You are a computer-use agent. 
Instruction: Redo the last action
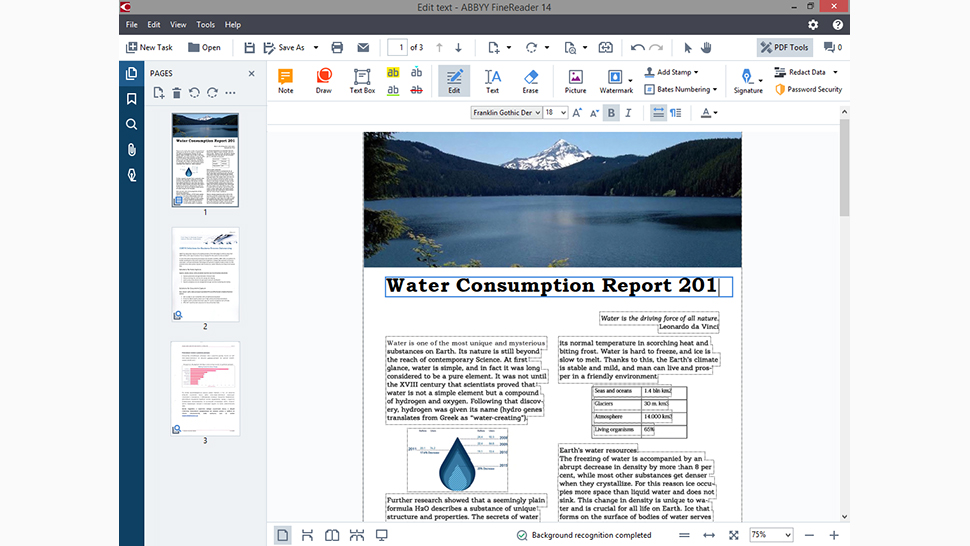(x=656, y=48)
